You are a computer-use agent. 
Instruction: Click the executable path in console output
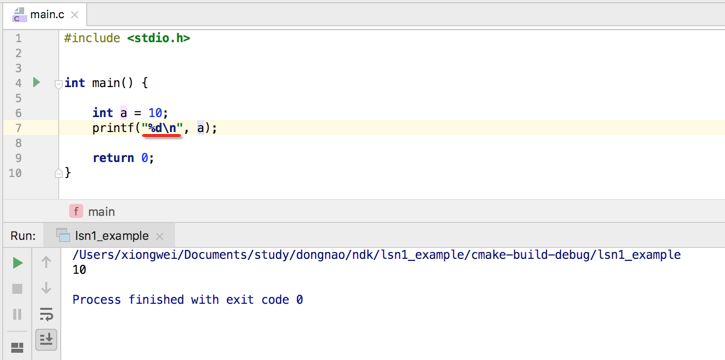click(376, 255)
